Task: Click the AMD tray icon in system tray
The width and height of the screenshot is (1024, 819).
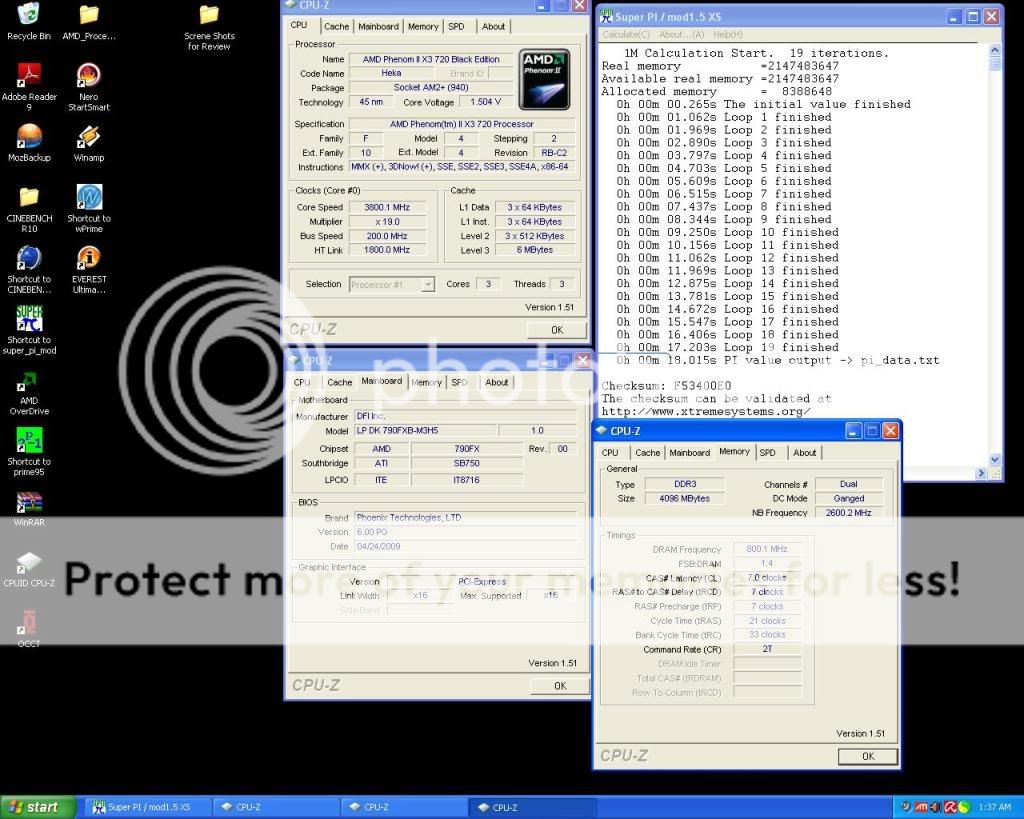Action: click(921, 807)
